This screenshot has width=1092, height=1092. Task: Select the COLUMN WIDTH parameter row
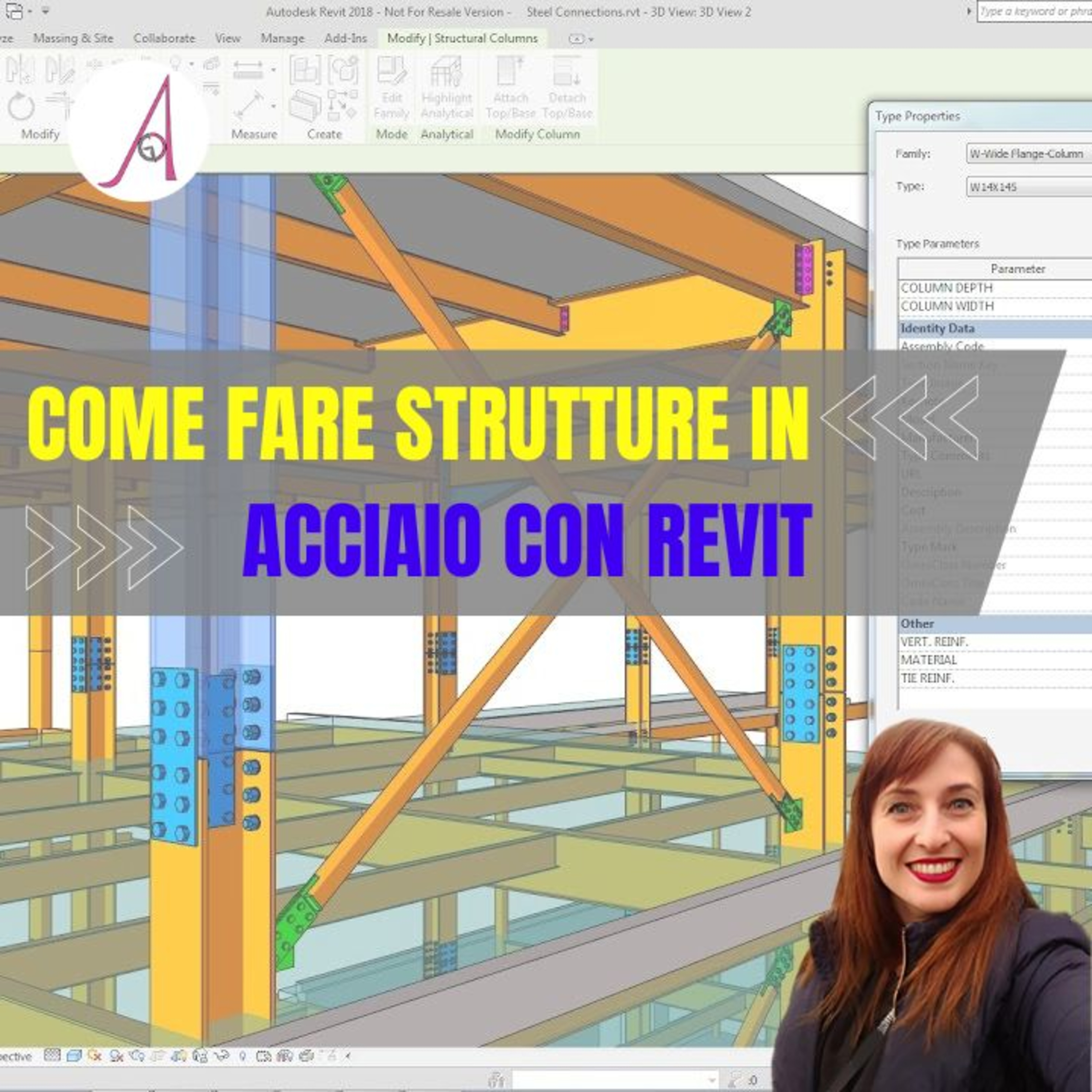click(996, 306)
